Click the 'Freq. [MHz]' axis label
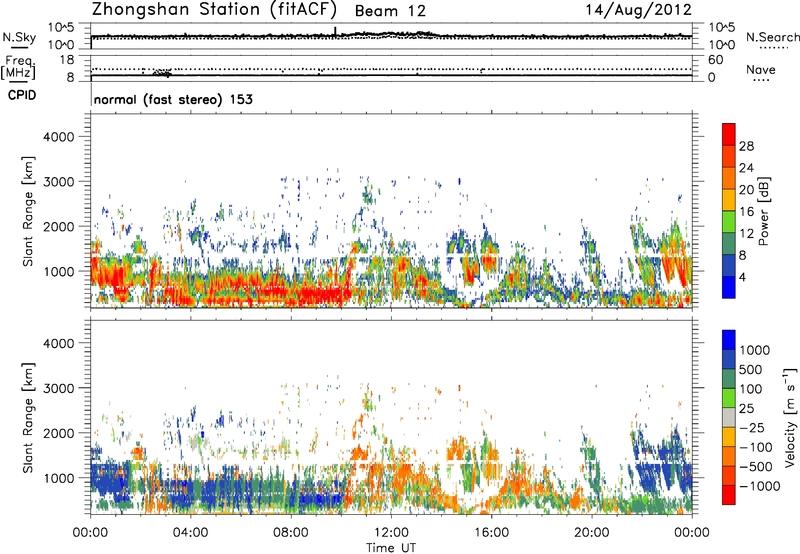Viewport: 800px width, 554px height. [x=18, y=67]
